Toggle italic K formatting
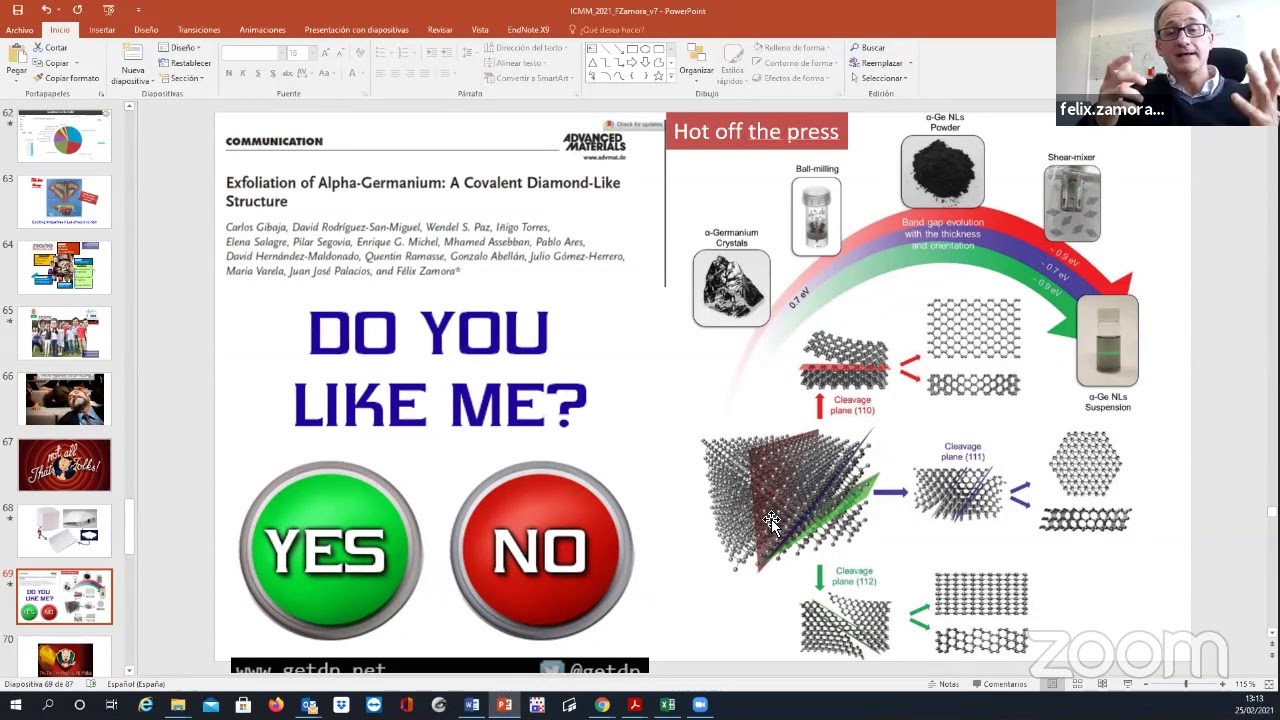The height and width of the screenshot is (720, 1280). (243, 73)
